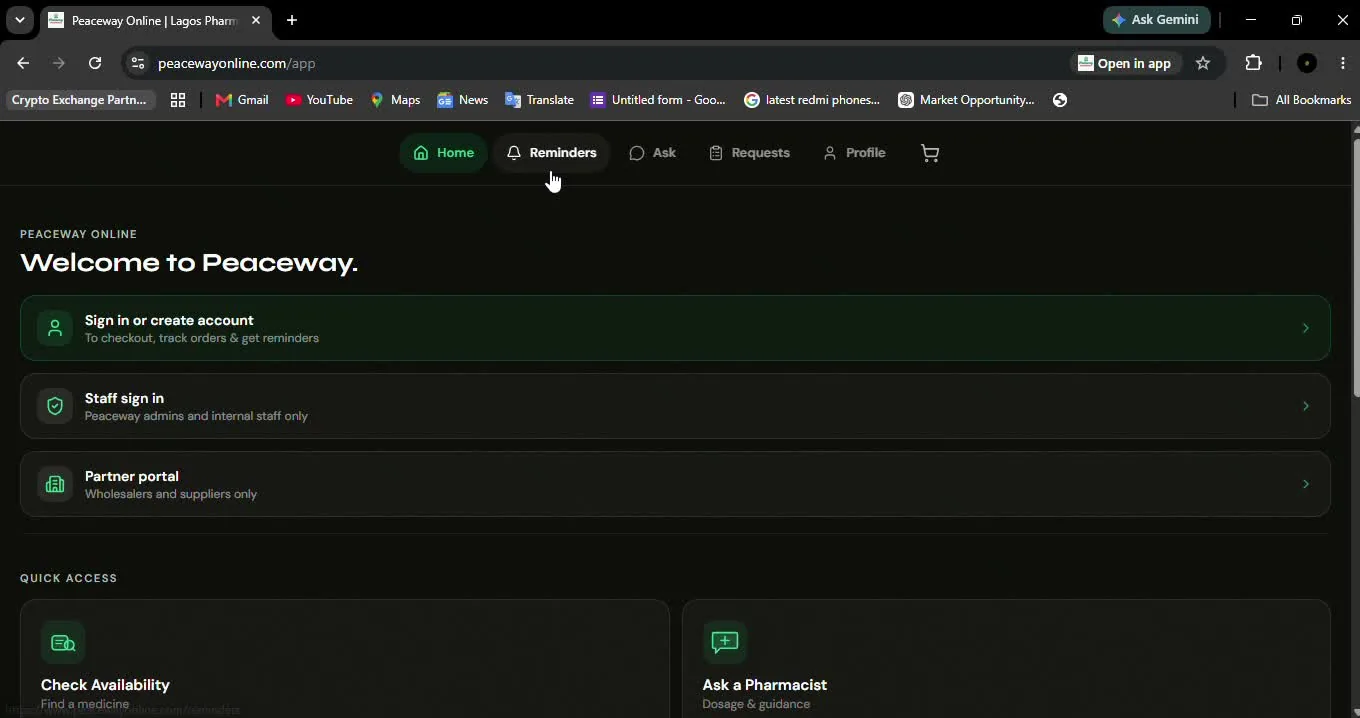Open the All Bookmarks folder
Screen dimensions: 1360x718
point(1301,100)
